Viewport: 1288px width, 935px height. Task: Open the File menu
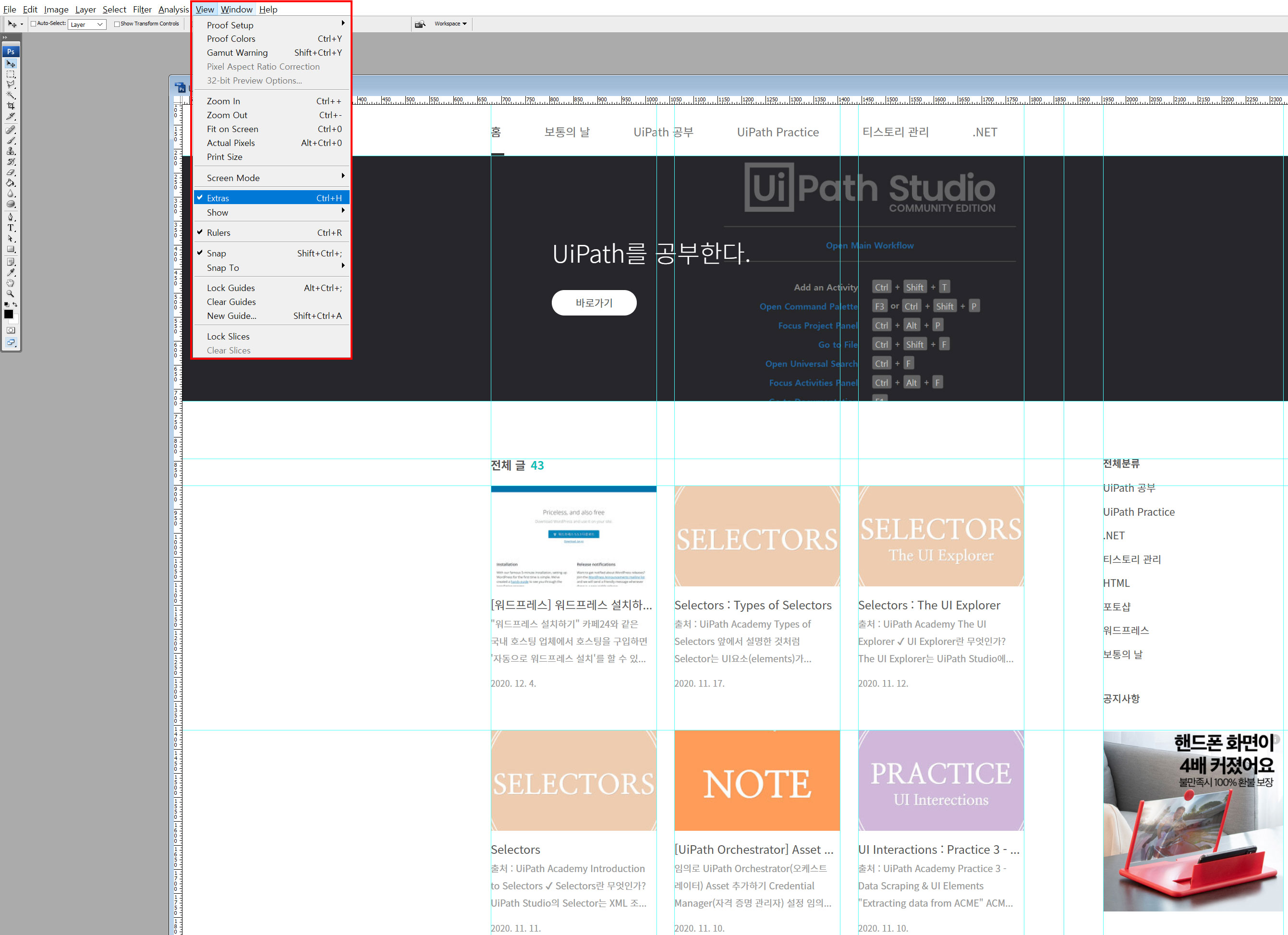pos(10,9)
